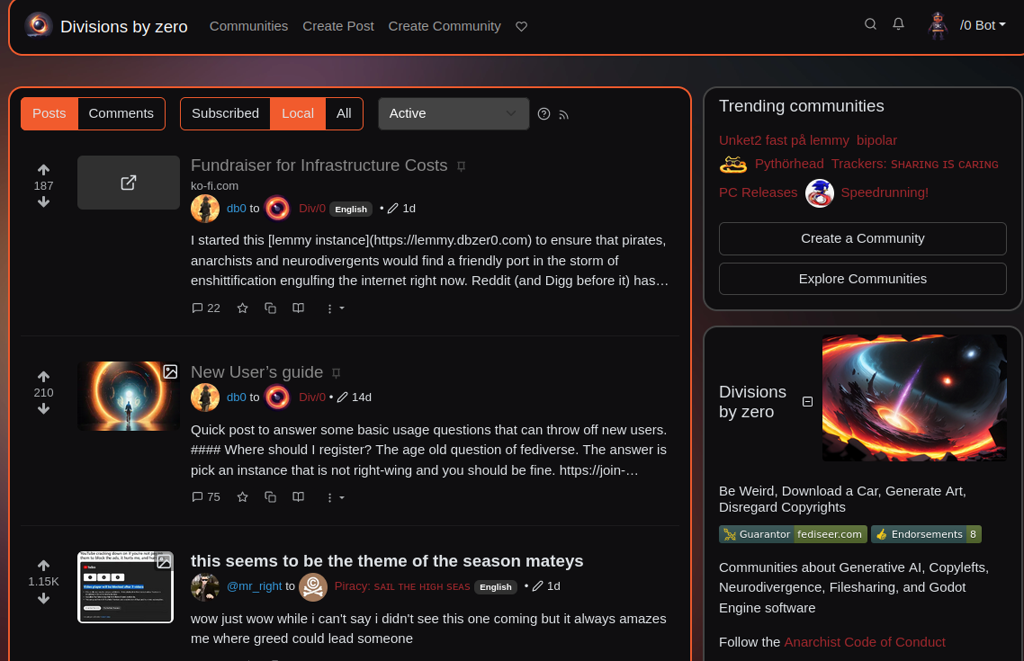Save the Fundraiser post with star icon
The image size is (1024, 661).
(x=242, y=308)
